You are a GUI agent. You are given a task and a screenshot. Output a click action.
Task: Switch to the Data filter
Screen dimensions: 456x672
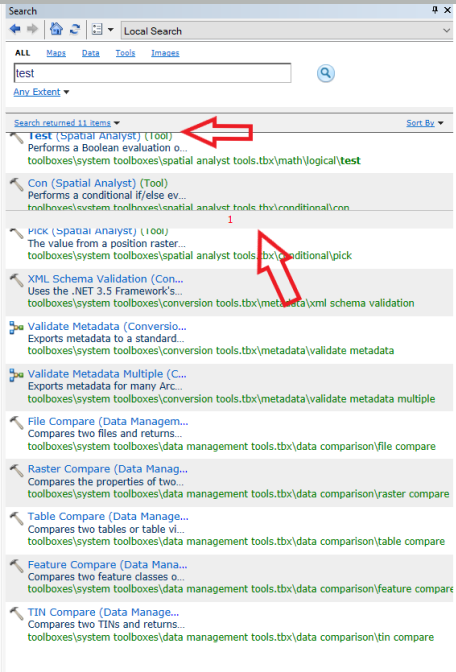pyautogui.click(x=90, y=53)
